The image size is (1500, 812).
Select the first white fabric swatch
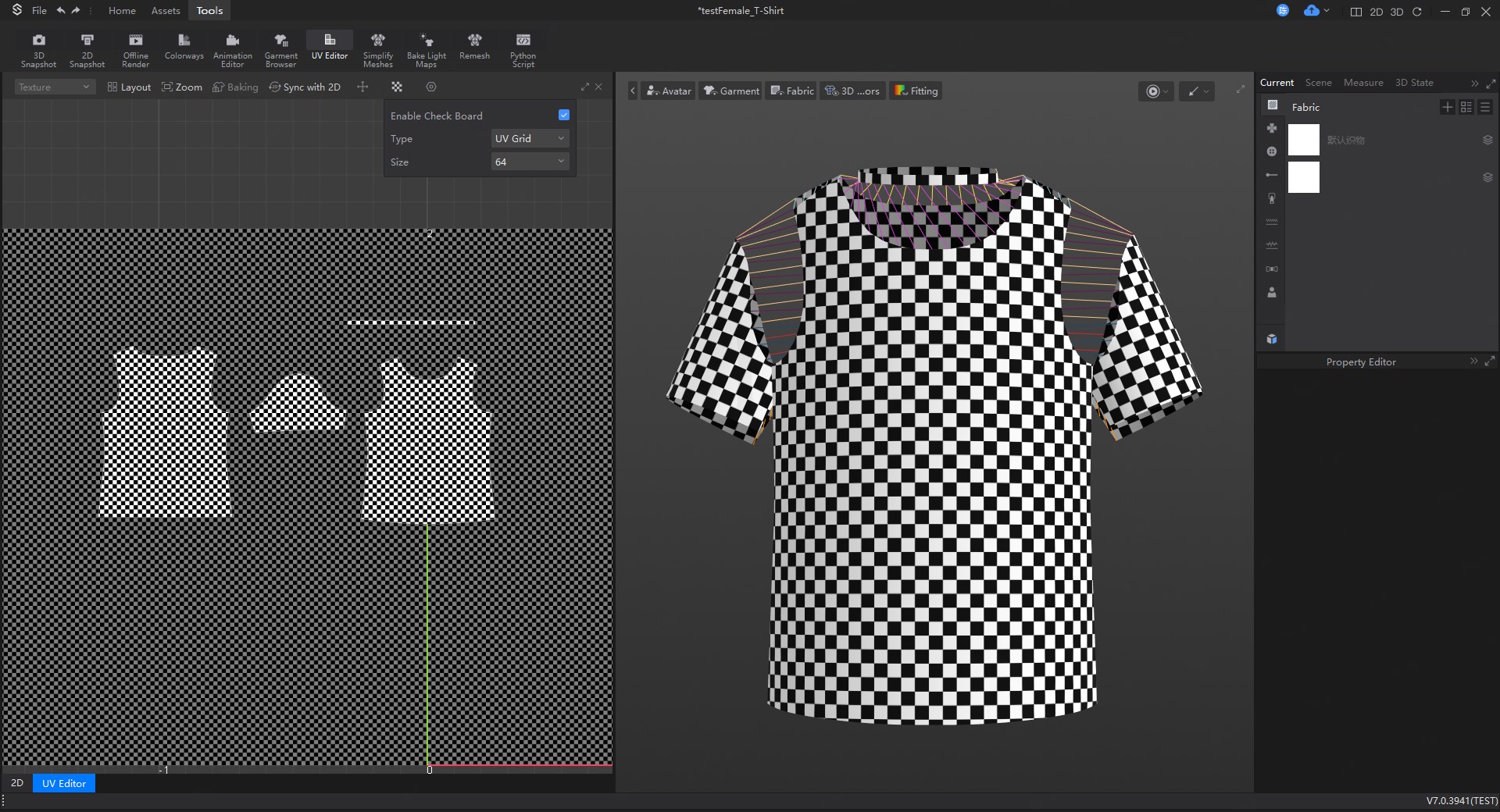coord(1303,140)
